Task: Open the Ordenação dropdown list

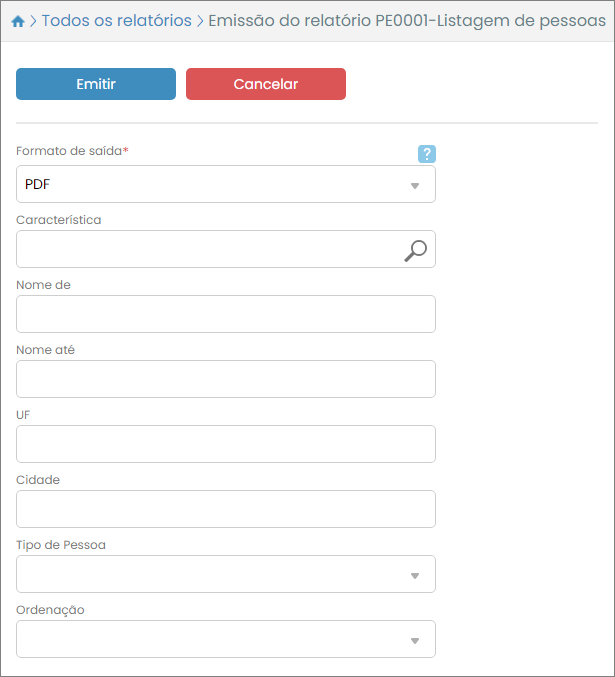Action: 226,639
